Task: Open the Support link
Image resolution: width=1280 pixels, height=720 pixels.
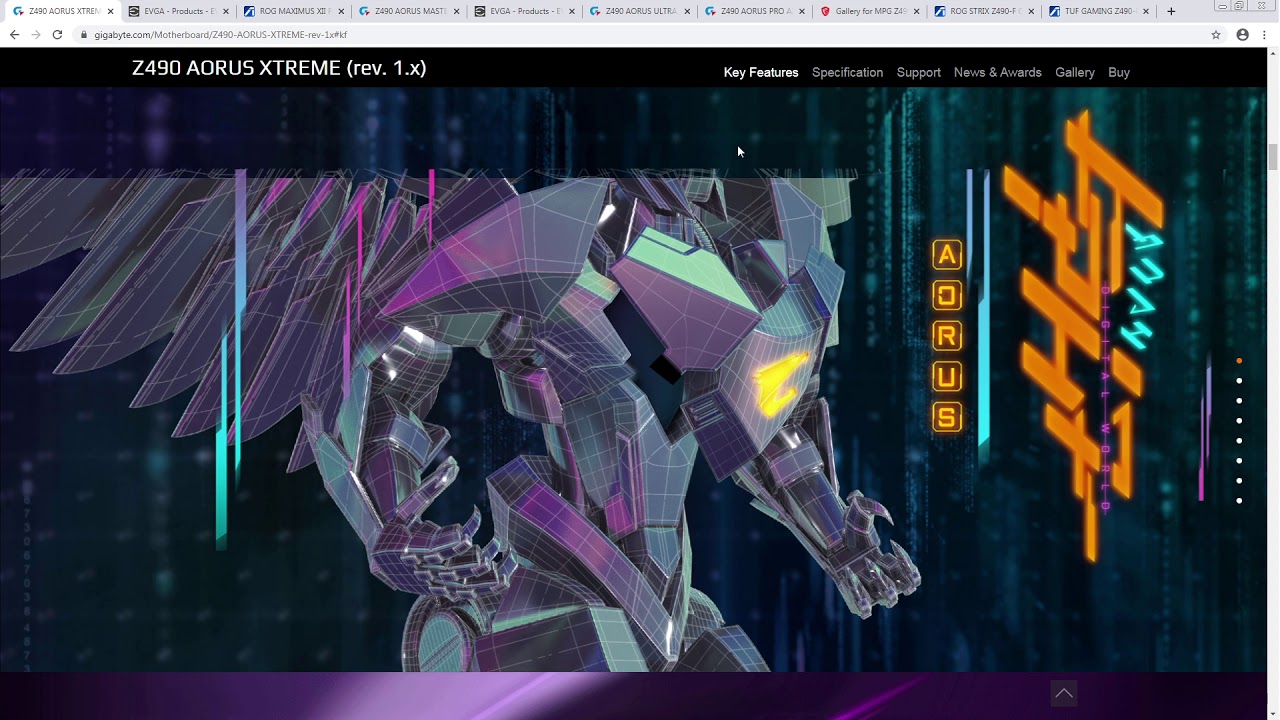Action: click(x=918, y=72)
